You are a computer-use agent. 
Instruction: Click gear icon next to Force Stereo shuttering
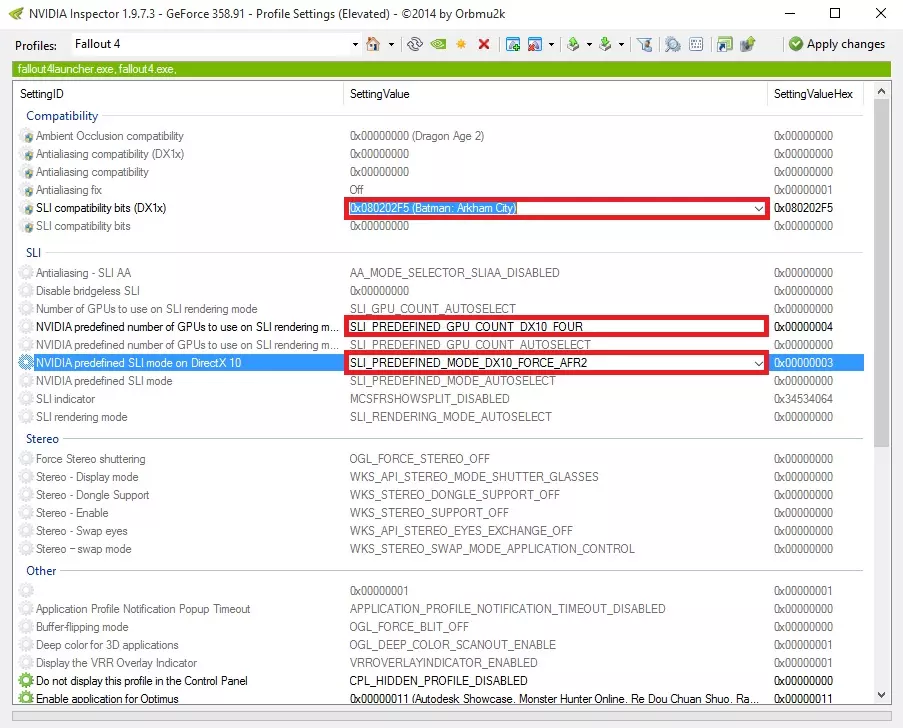point(26,459)
